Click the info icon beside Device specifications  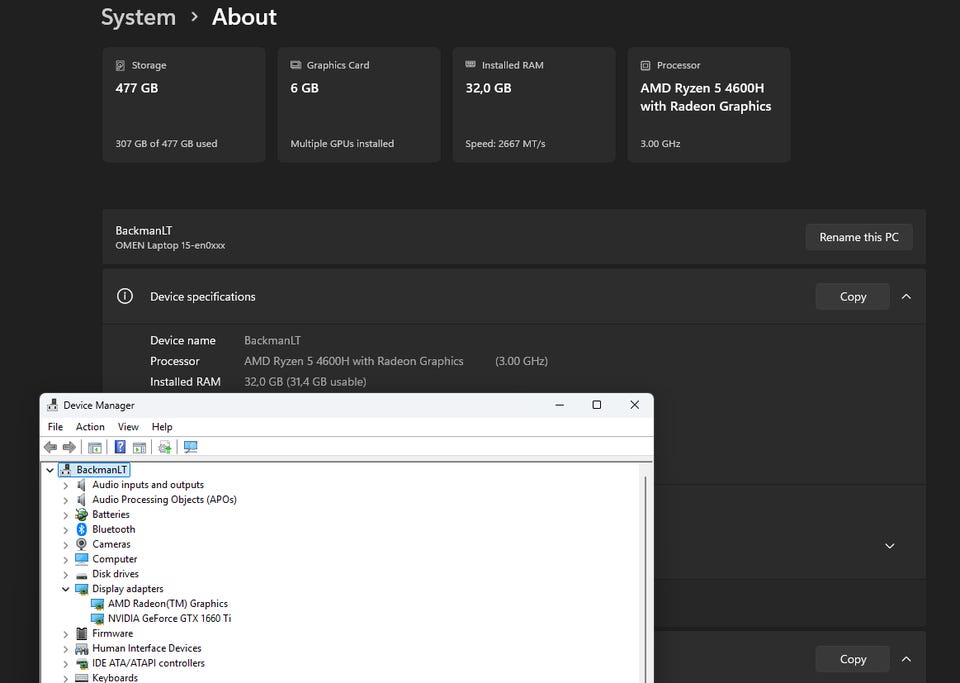[x=125, y=296]
